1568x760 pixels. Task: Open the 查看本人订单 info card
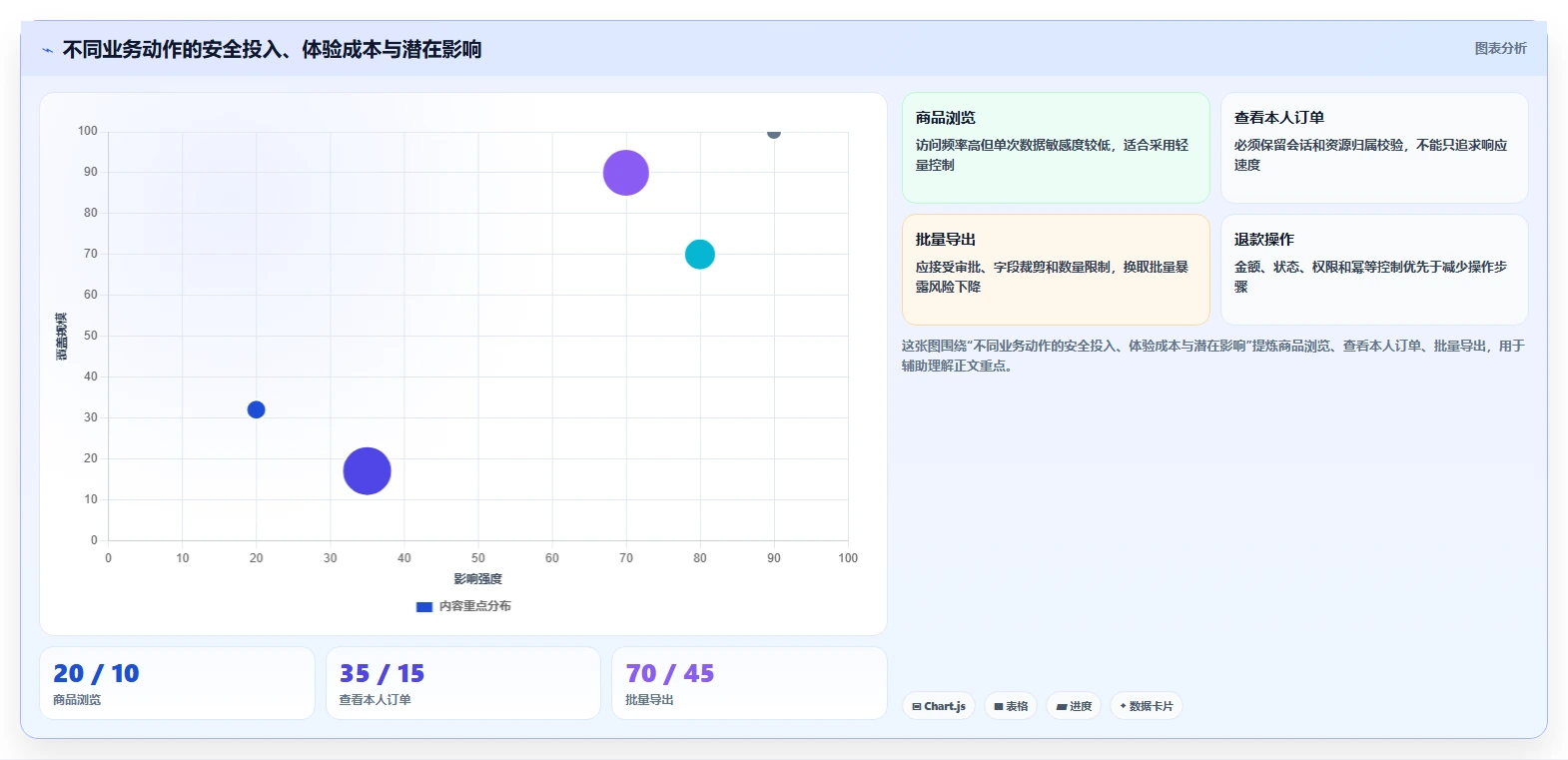(1374, 148)
